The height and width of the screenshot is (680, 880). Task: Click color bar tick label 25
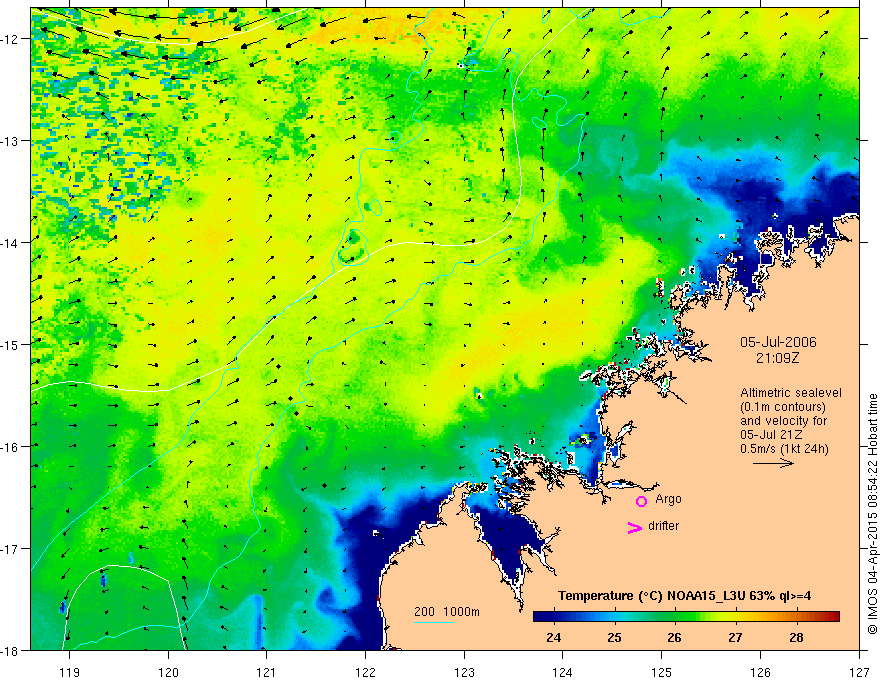pyautogui.click(x=614, y=637)
